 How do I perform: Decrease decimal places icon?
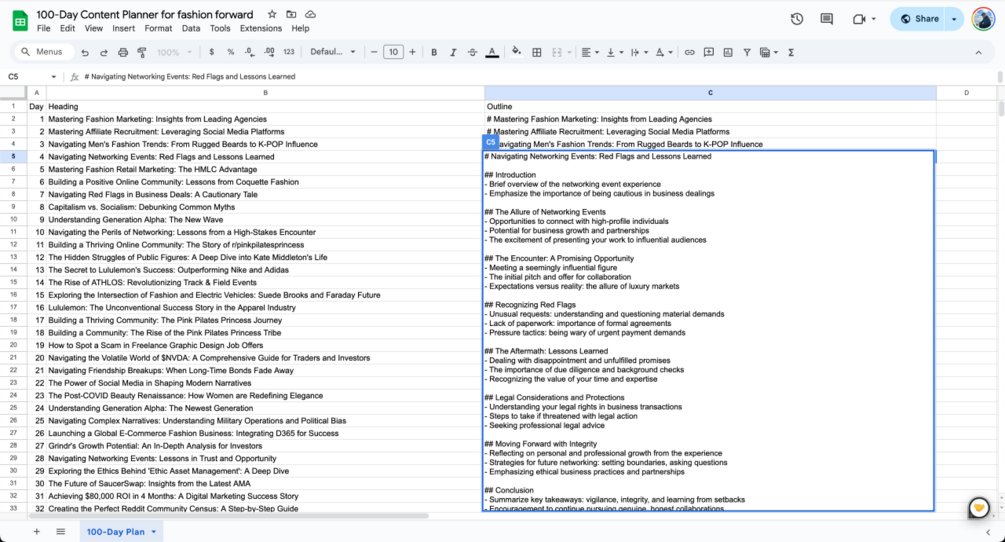(249, 52)
